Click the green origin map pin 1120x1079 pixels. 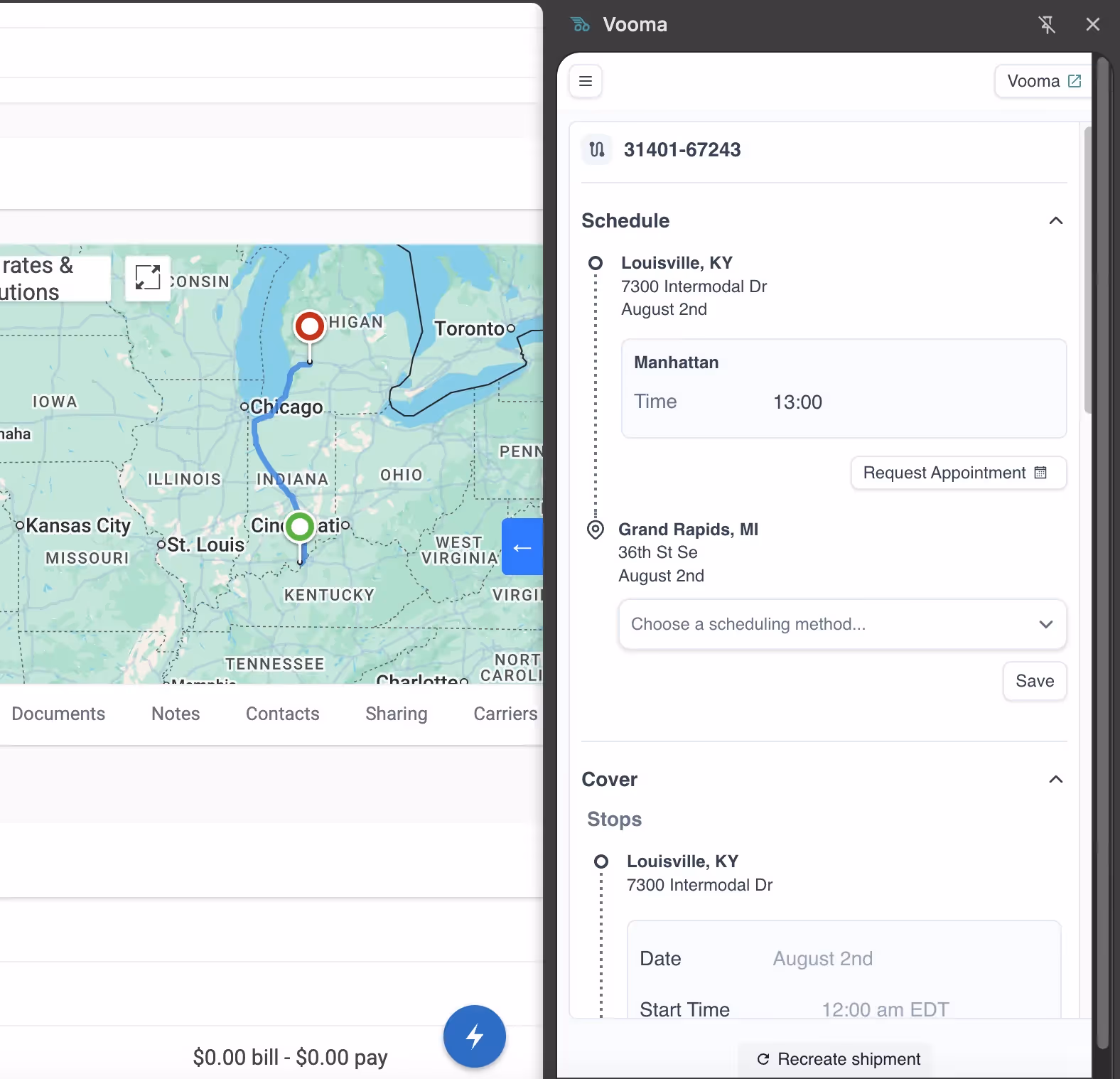click(300, 527)
